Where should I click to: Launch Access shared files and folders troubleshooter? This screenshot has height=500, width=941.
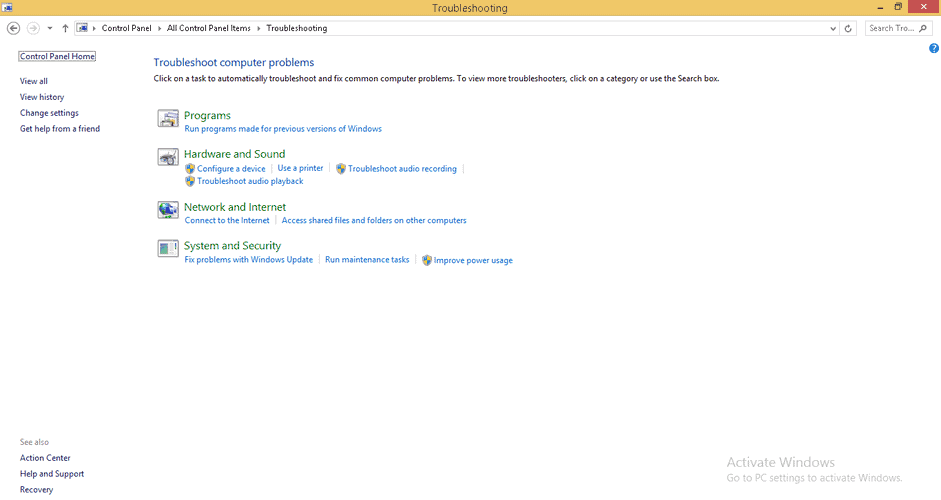(374, 221)
